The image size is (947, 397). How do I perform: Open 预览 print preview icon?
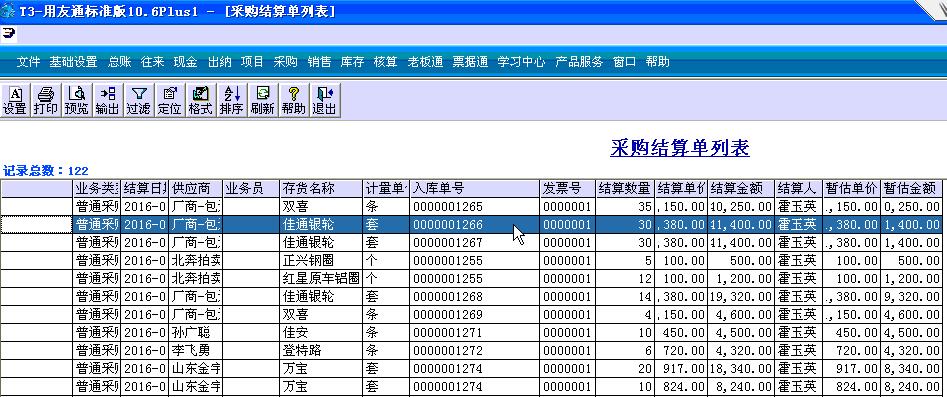coord(77,100)
